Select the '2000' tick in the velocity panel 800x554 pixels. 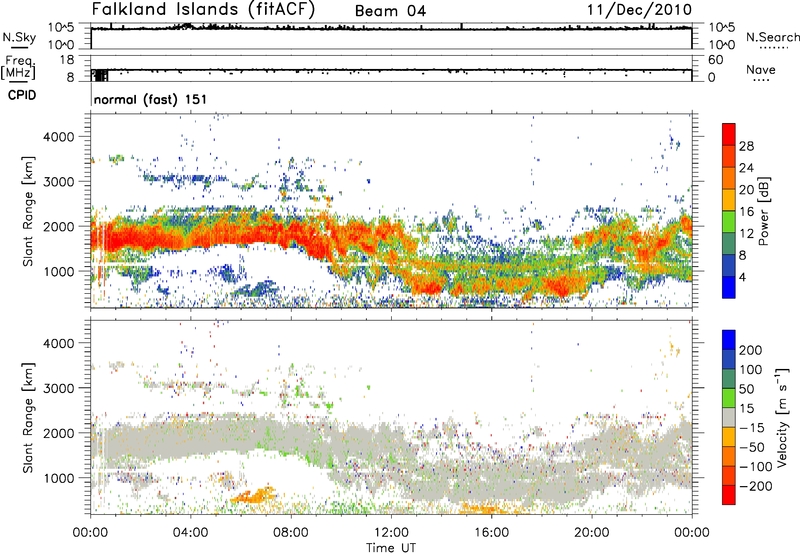point(58,433)
